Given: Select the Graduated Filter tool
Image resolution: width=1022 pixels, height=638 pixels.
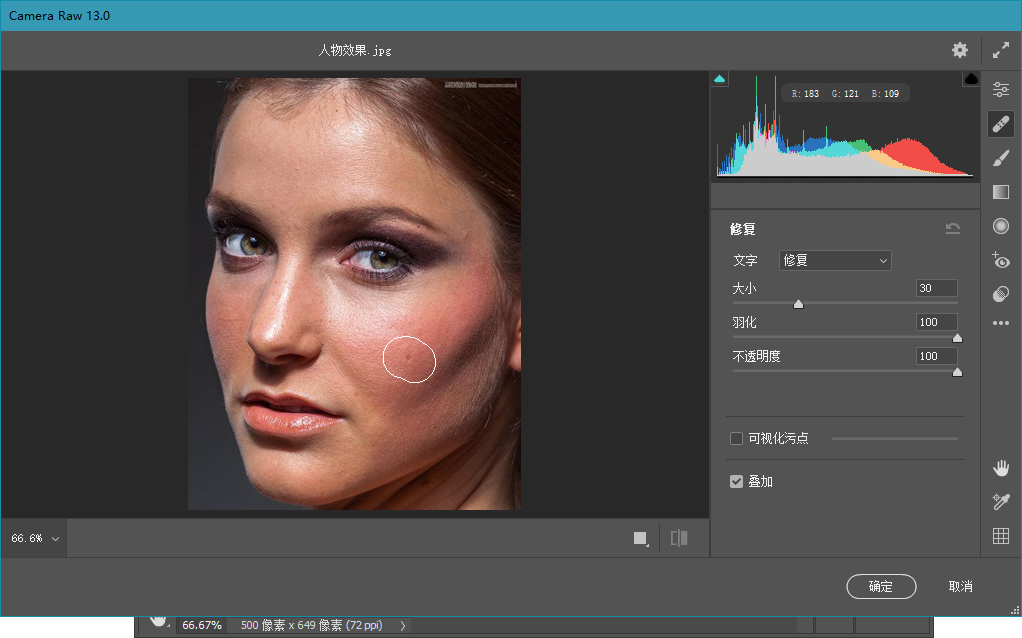Looking at the screenshot, I should 1000,192.
